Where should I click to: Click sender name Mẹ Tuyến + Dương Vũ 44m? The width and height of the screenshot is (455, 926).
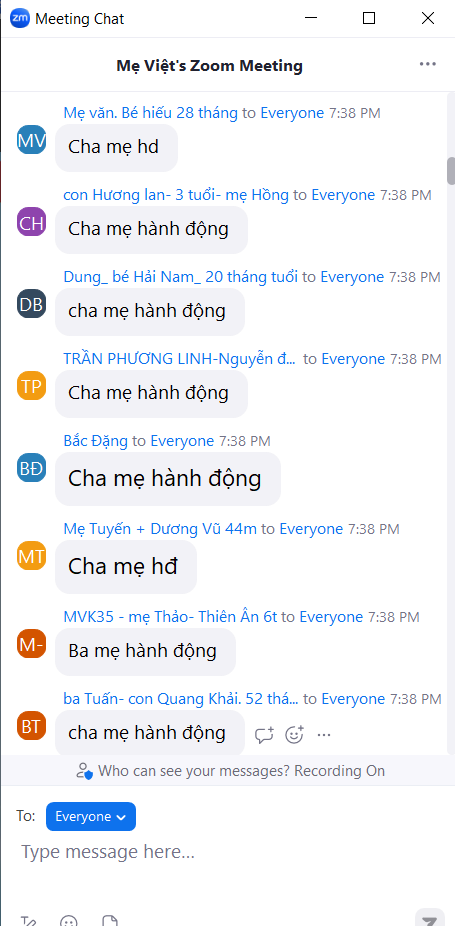click(160, 529)
